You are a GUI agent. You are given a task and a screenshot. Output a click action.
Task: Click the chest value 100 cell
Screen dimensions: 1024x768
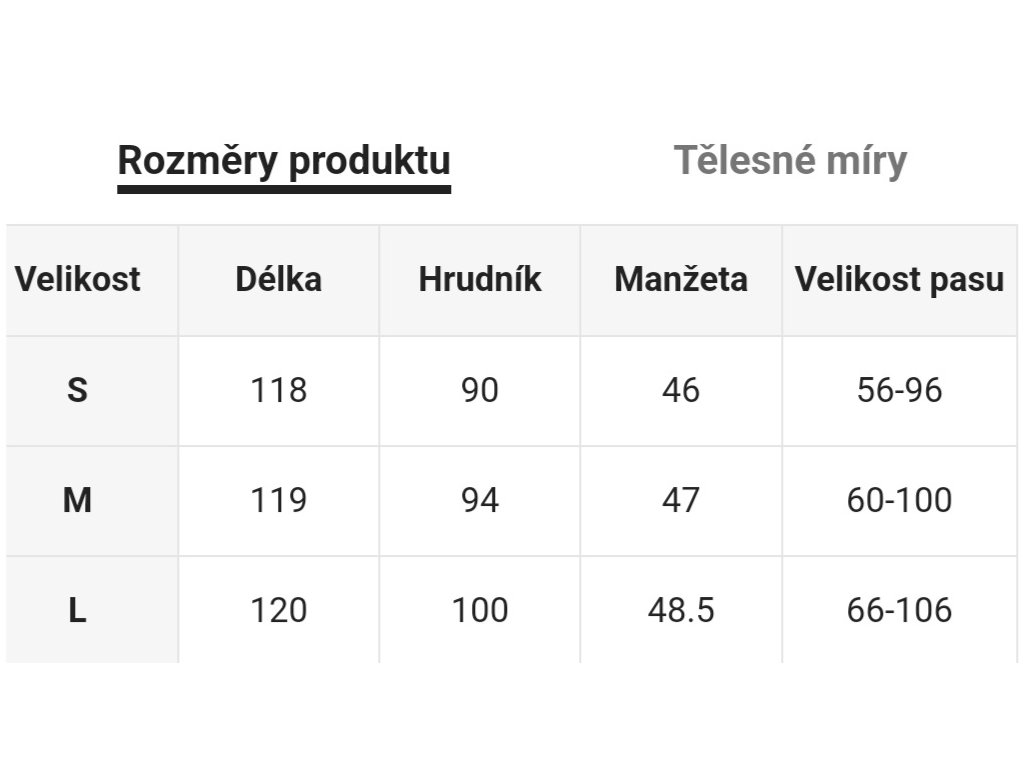point(480,611)
